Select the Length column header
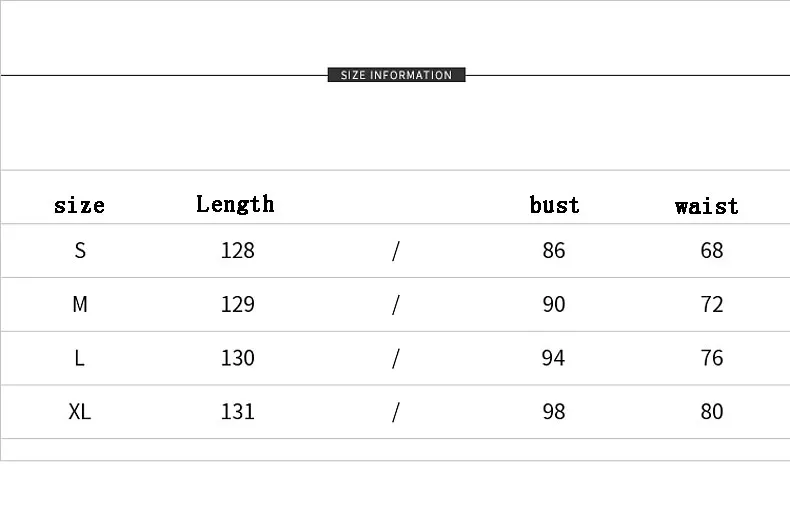The height and width of the screenshot is (514, 790). [235, 204]
